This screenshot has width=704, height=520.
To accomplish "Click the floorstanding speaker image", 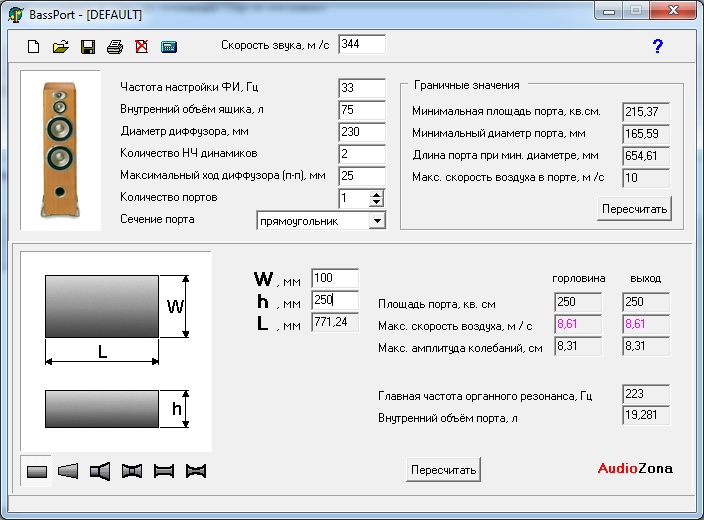I will tap(60, 150).
